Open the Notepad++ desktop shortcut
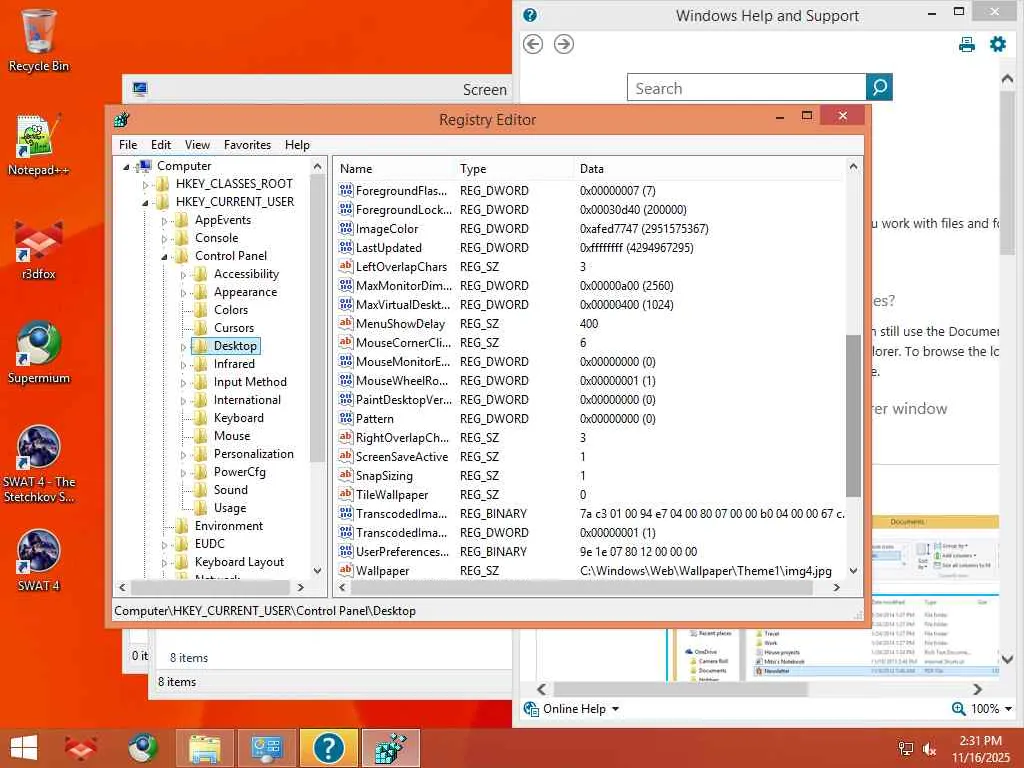Screen dimensions: 1024x768 click(x=39, y=145)
